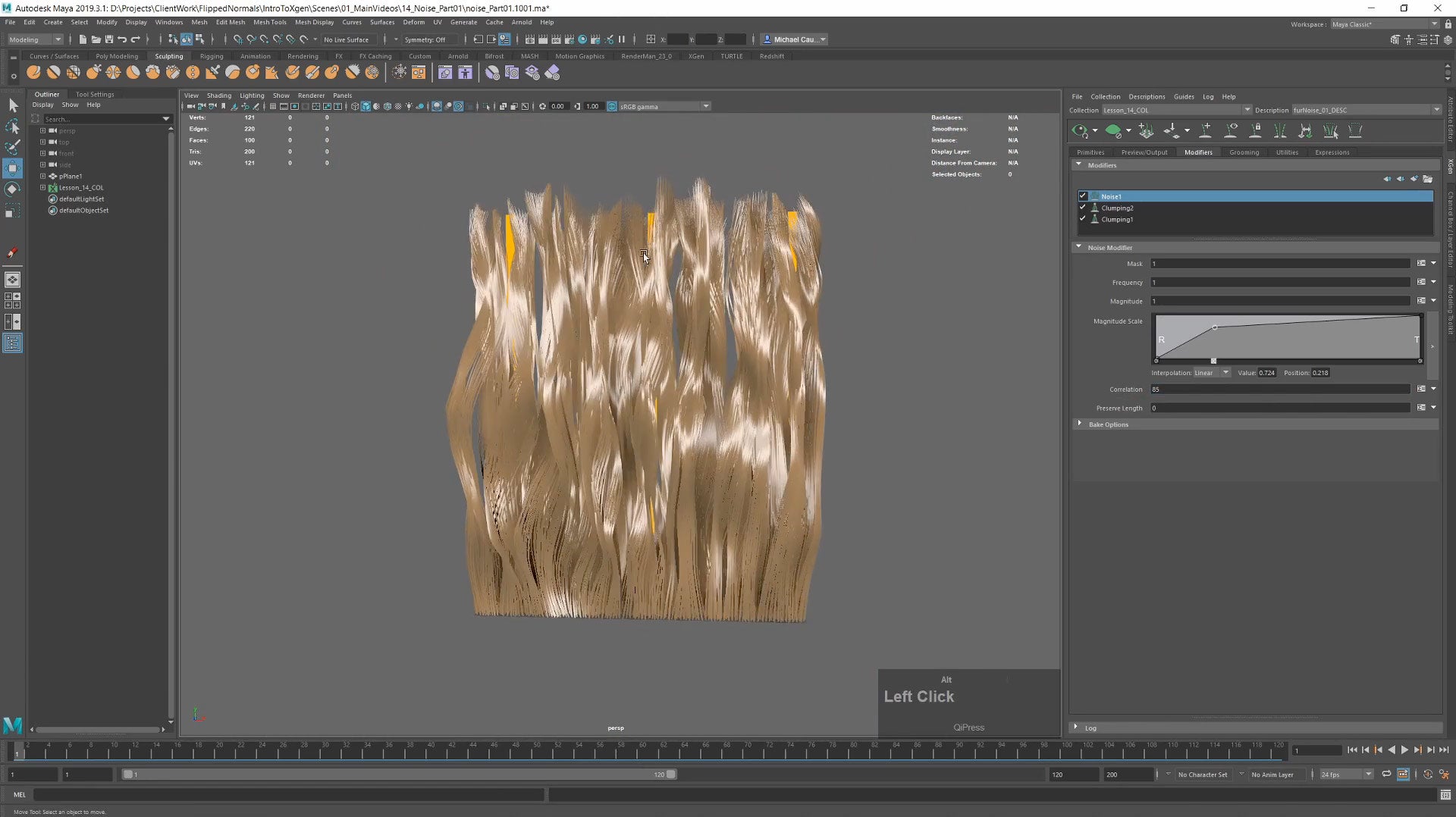Click the first sculpt brush shelf icon
The height and width of the screenshot is (817, 1456).
coord(33,73)
